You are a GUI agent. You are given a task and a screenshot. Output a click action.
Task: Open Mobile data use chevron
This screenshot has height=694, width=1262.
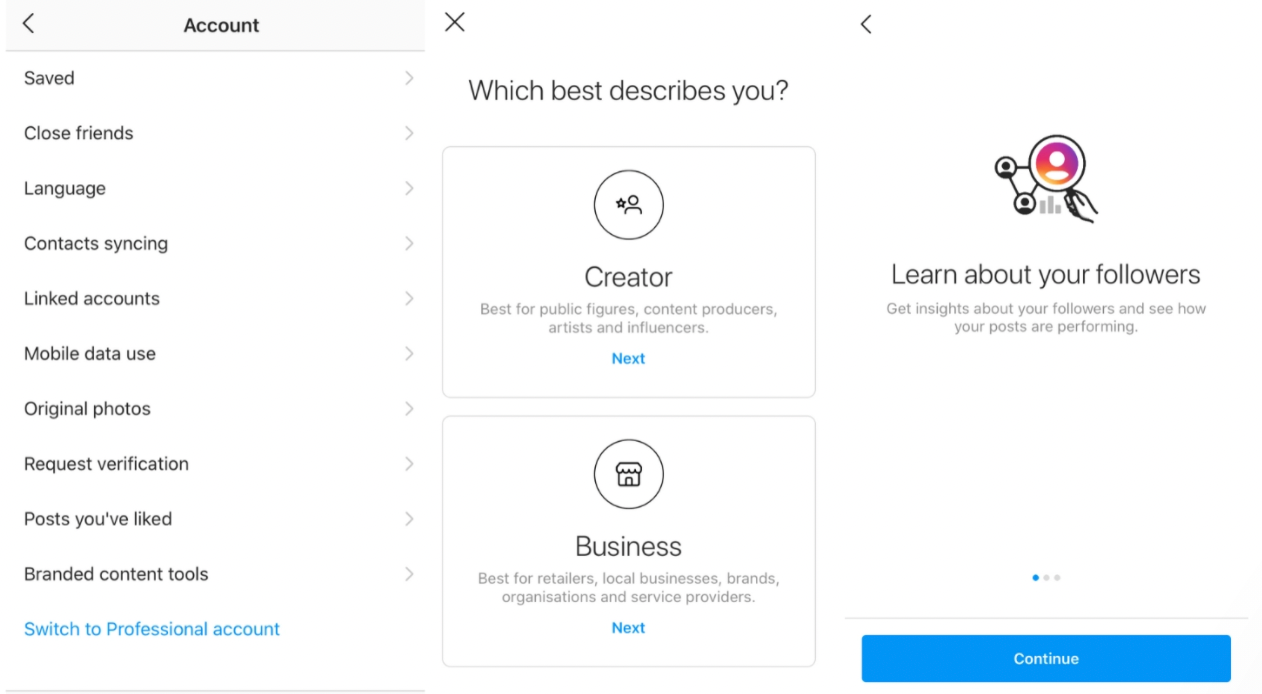tap(409, 353)
